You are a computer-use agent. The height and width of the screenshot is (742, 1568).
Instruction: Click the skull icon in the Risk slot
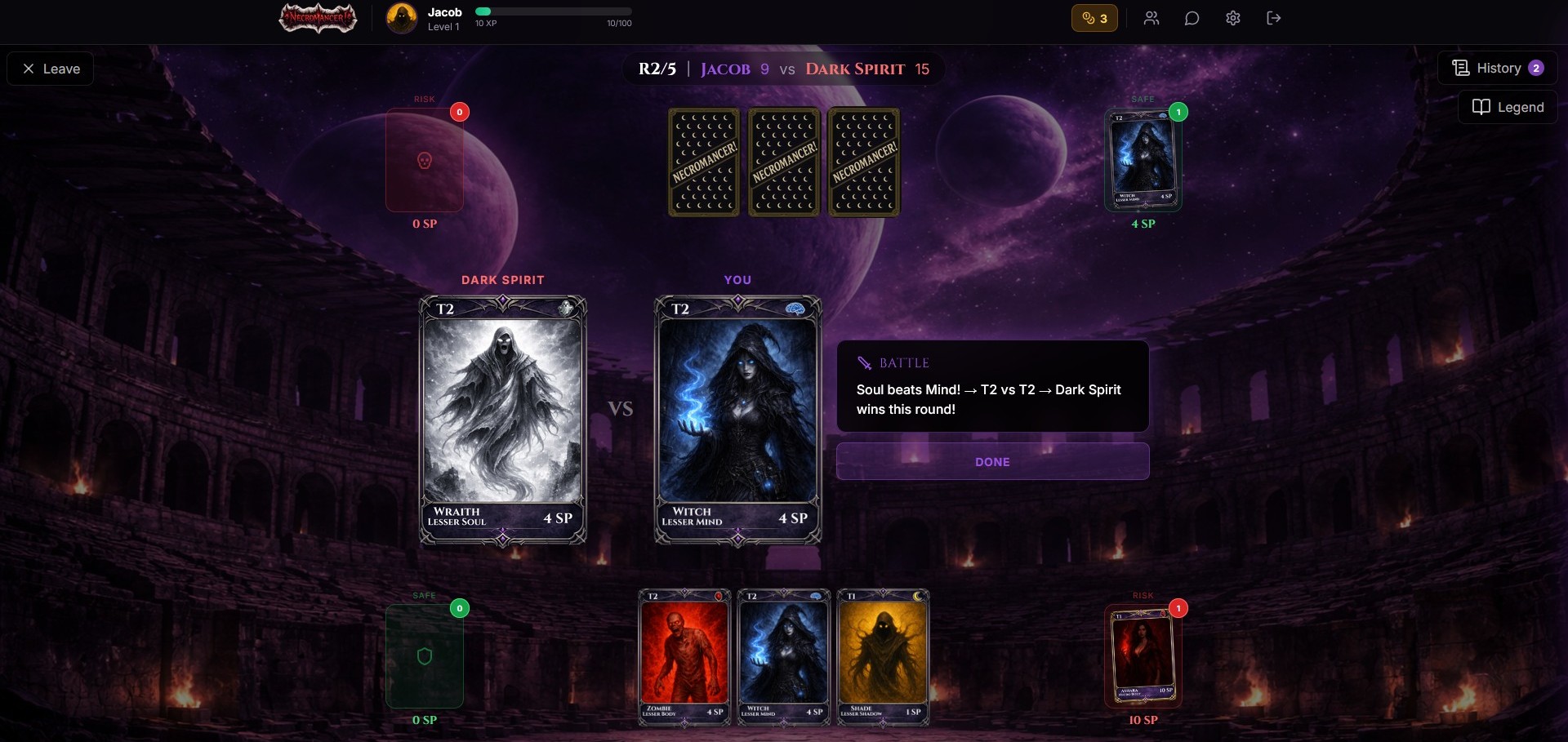click(425, 161)
